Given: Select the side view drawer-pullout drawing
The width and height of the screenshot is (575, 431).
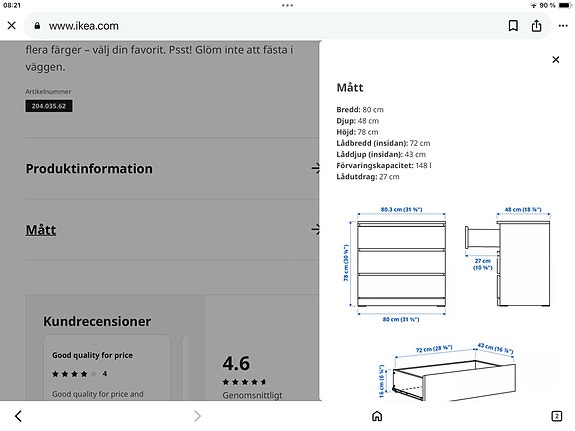Looking at the screenshot, I should [508, 257].
